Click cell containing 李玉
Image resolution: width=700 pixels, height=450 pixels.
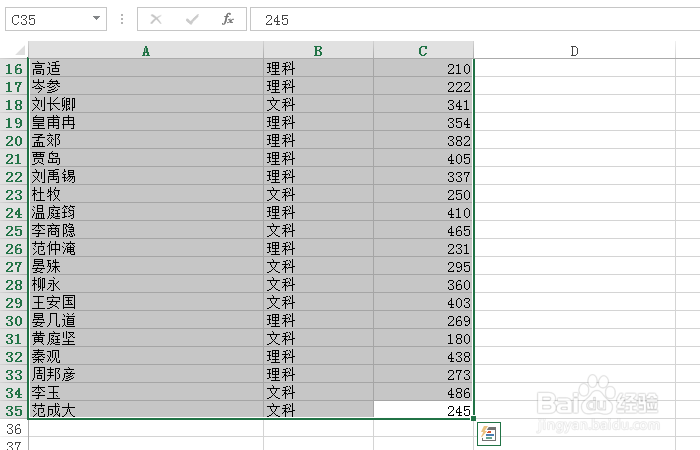click(x=146, y=392)
